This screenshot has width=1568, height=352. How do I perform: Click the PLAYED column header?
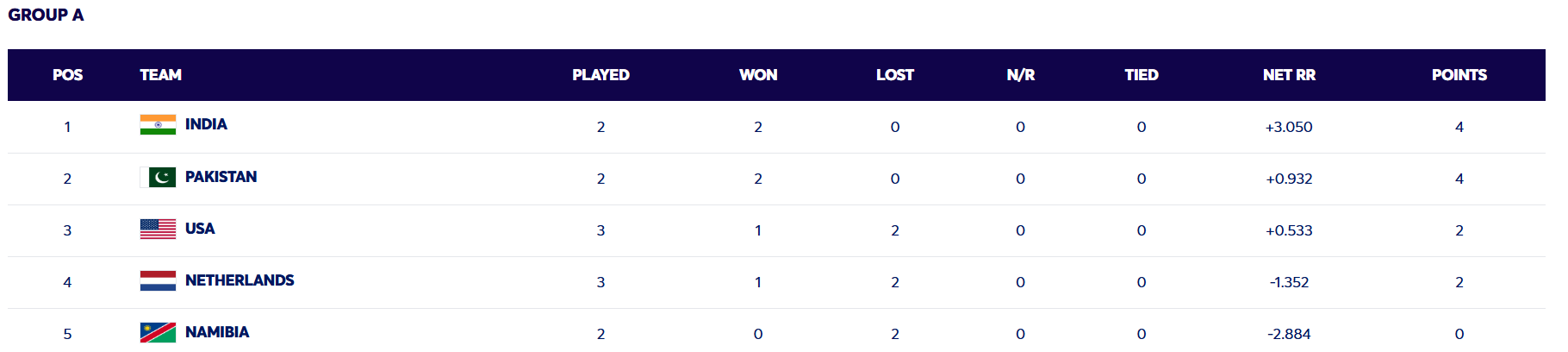(600, 75)
